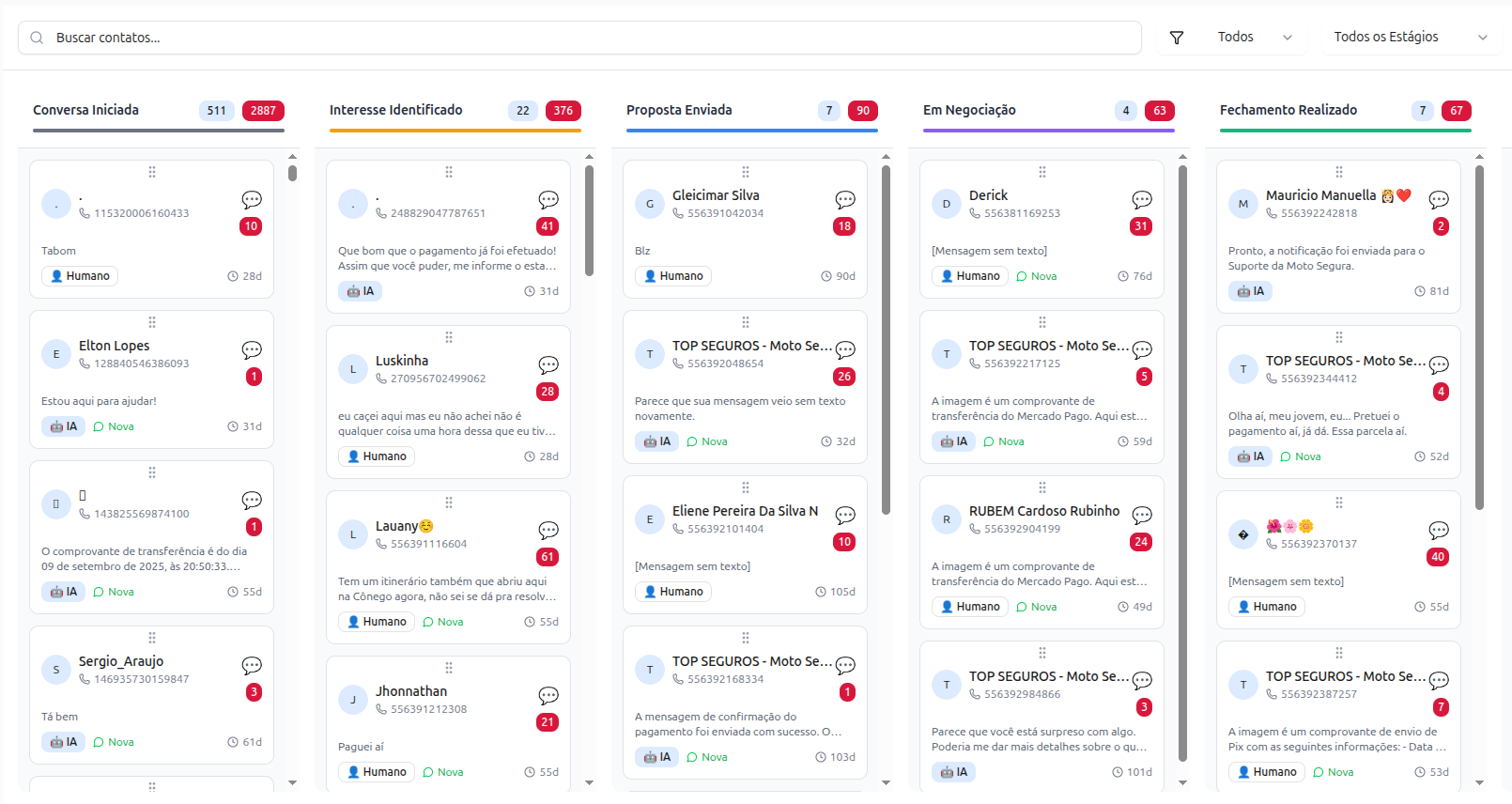Select the Interesse Identificado column header
The height and width of the screenshot is (804, 1512).
point(395,110)
